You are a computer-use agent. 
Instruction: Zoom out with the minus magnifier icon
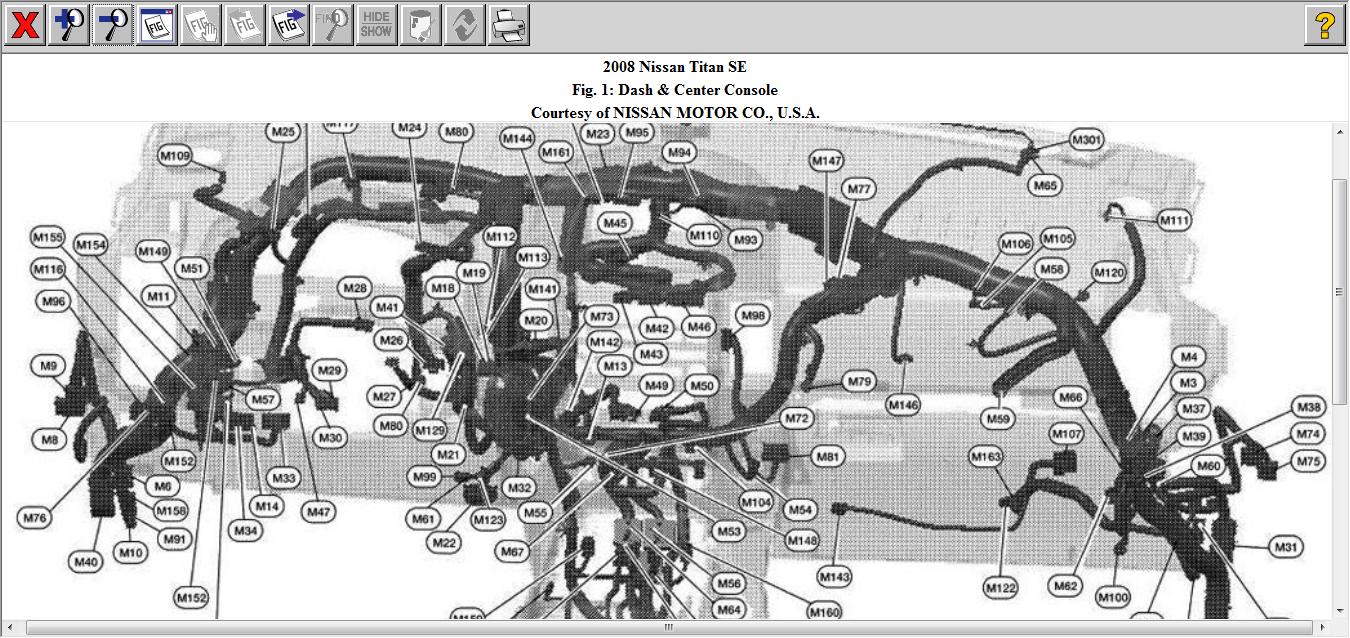point(113,25)
